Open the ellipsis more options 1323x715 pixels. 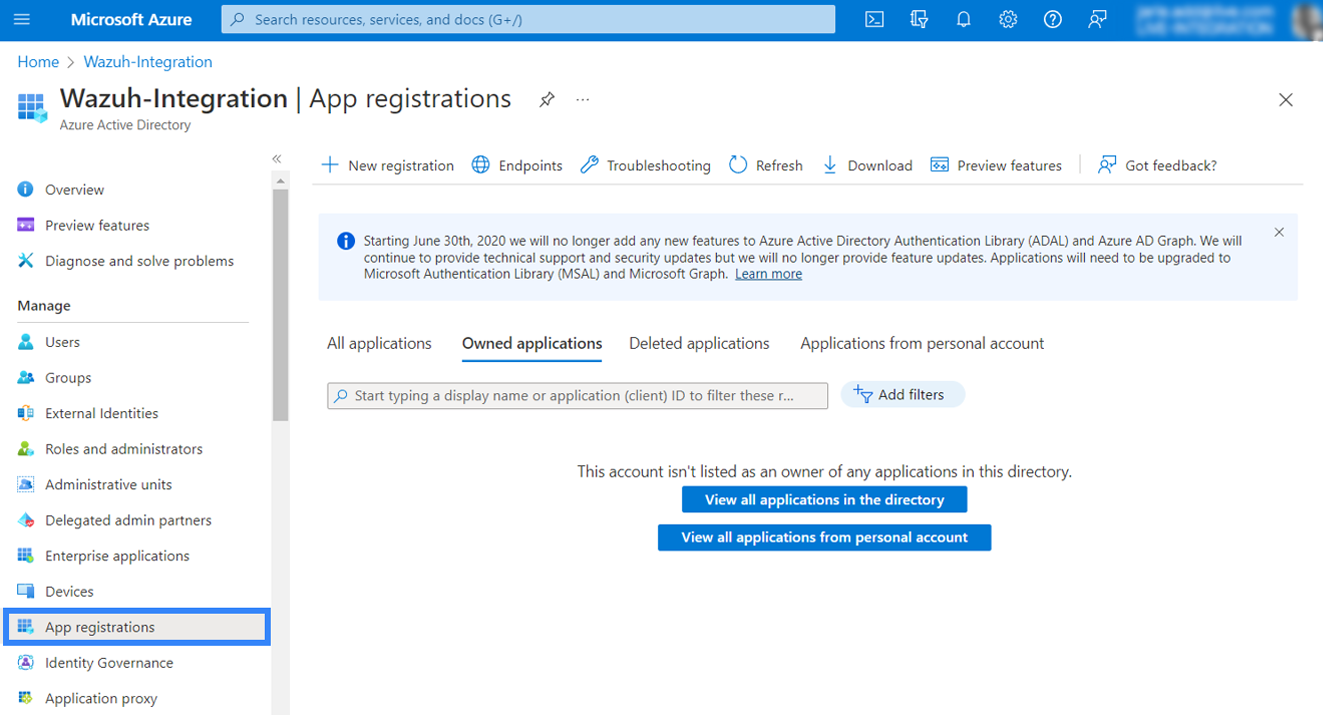coord(583,100)
